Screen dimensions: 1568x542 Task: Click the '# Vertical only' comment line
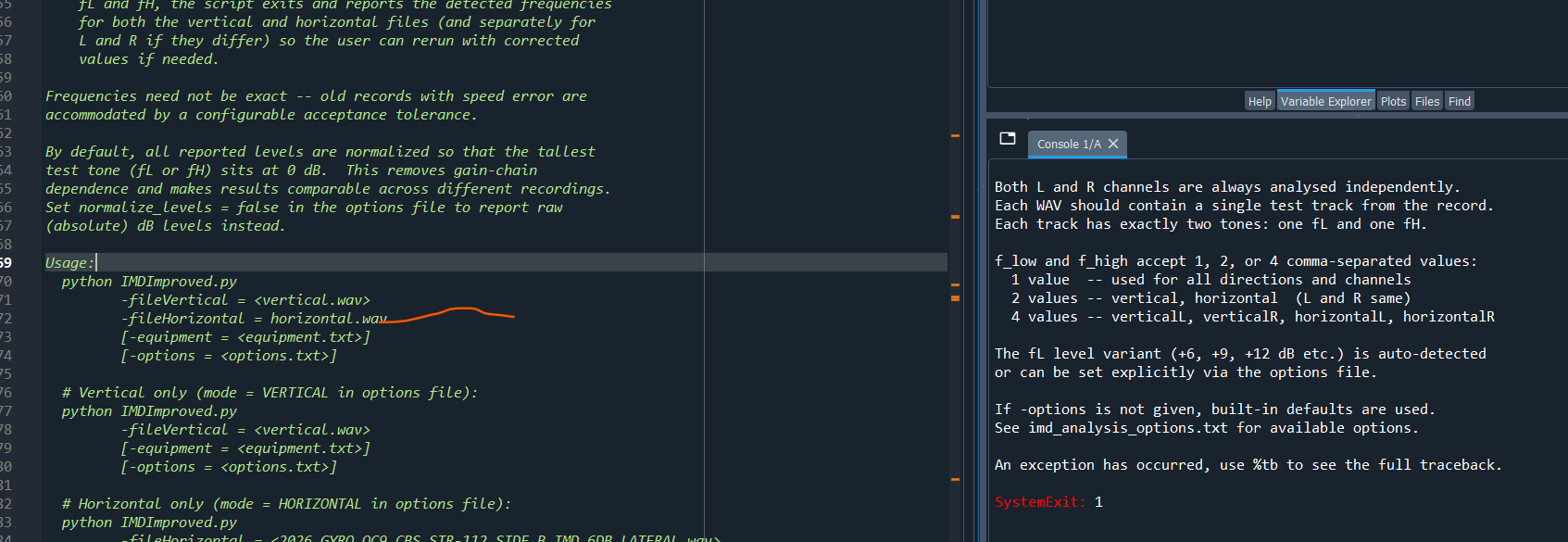(x=269, y=393)
